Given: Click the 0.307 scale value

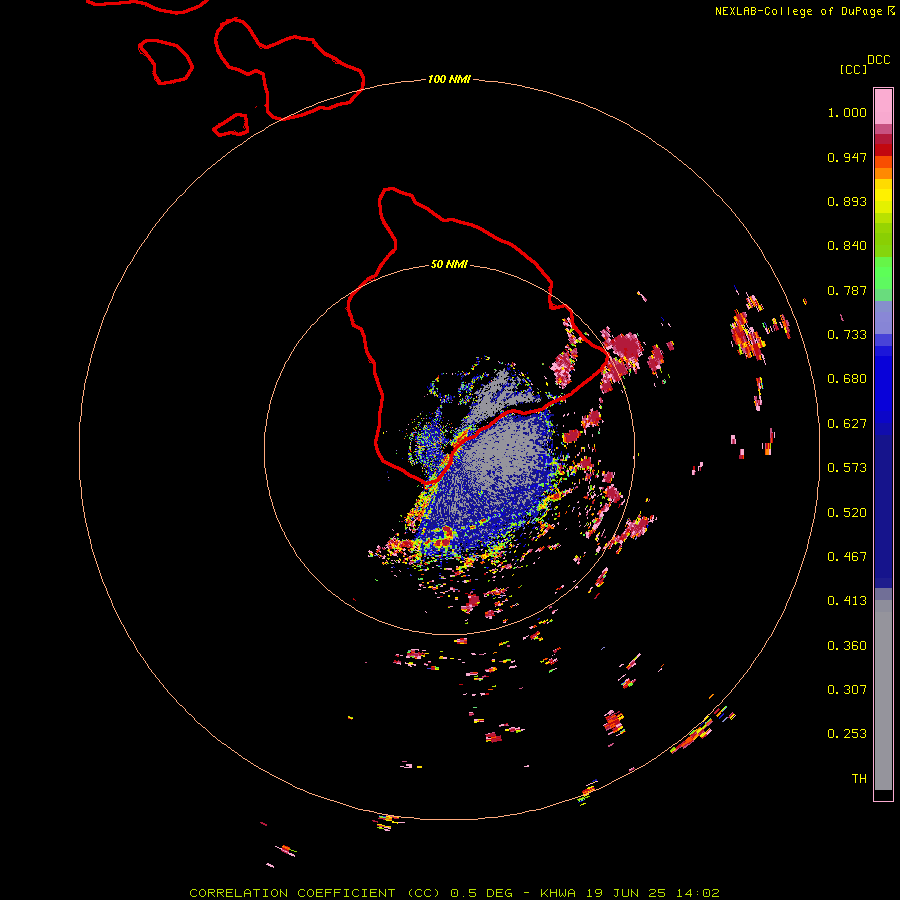Looking at the screenshot, I should tap(847, 690).
